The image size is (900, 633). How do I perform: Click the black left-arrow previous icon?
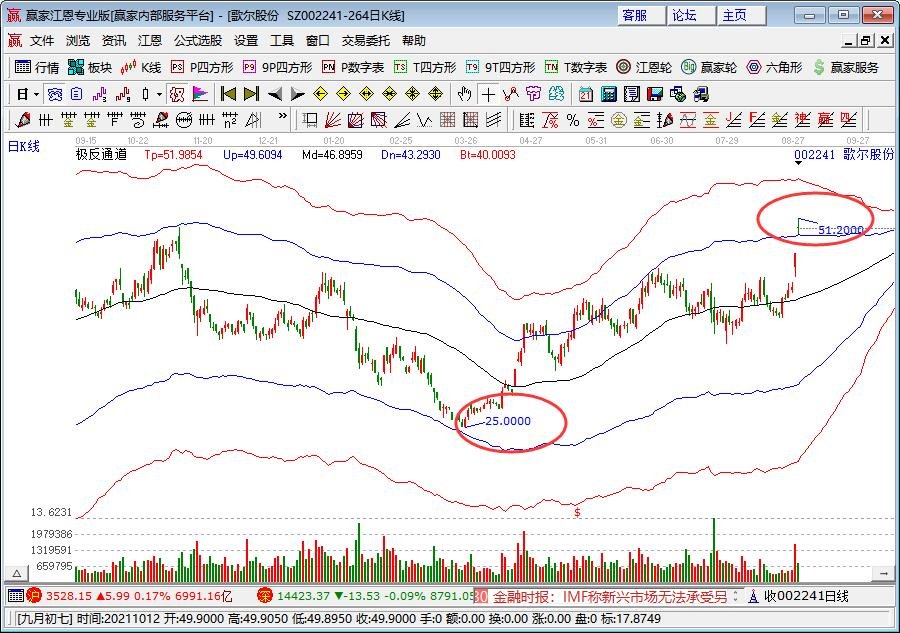pos(274,94)
